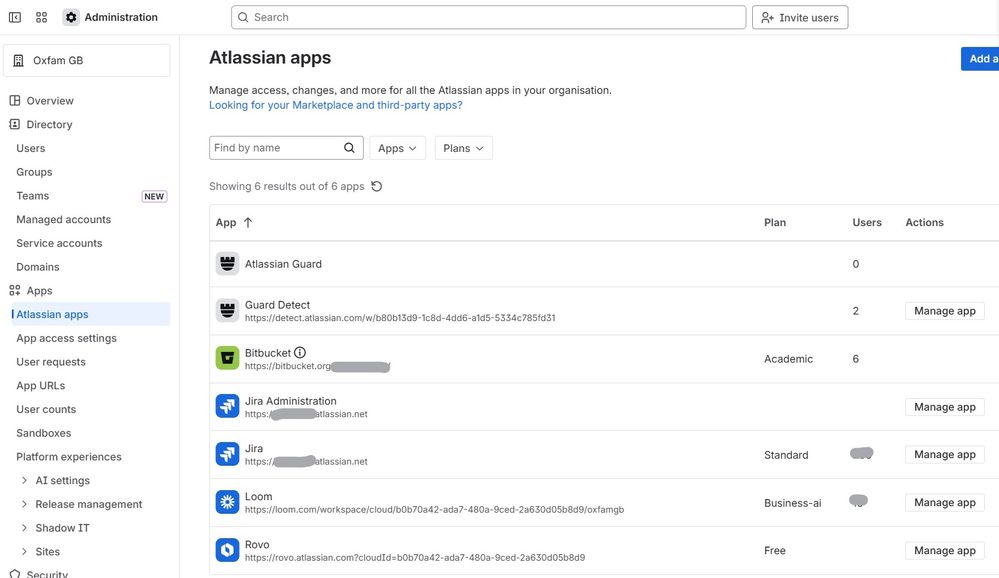Viewport: 999px width, 578px height.
Task: Click the Oxfam GB building icon
Action: pos(18,61)
